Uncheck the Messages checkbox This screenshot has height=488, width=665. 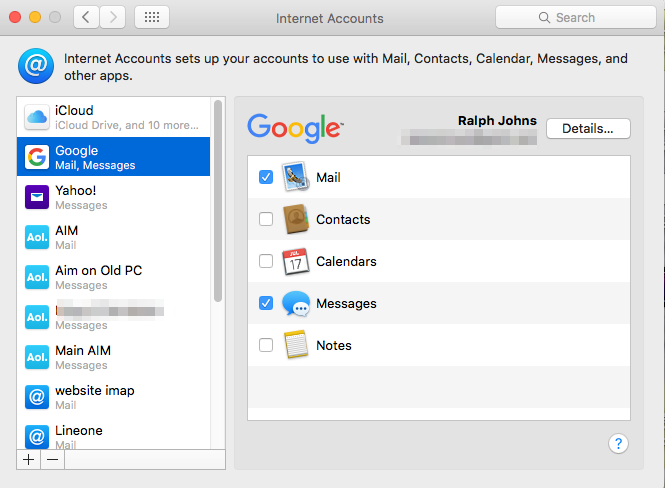pos(266,303)
